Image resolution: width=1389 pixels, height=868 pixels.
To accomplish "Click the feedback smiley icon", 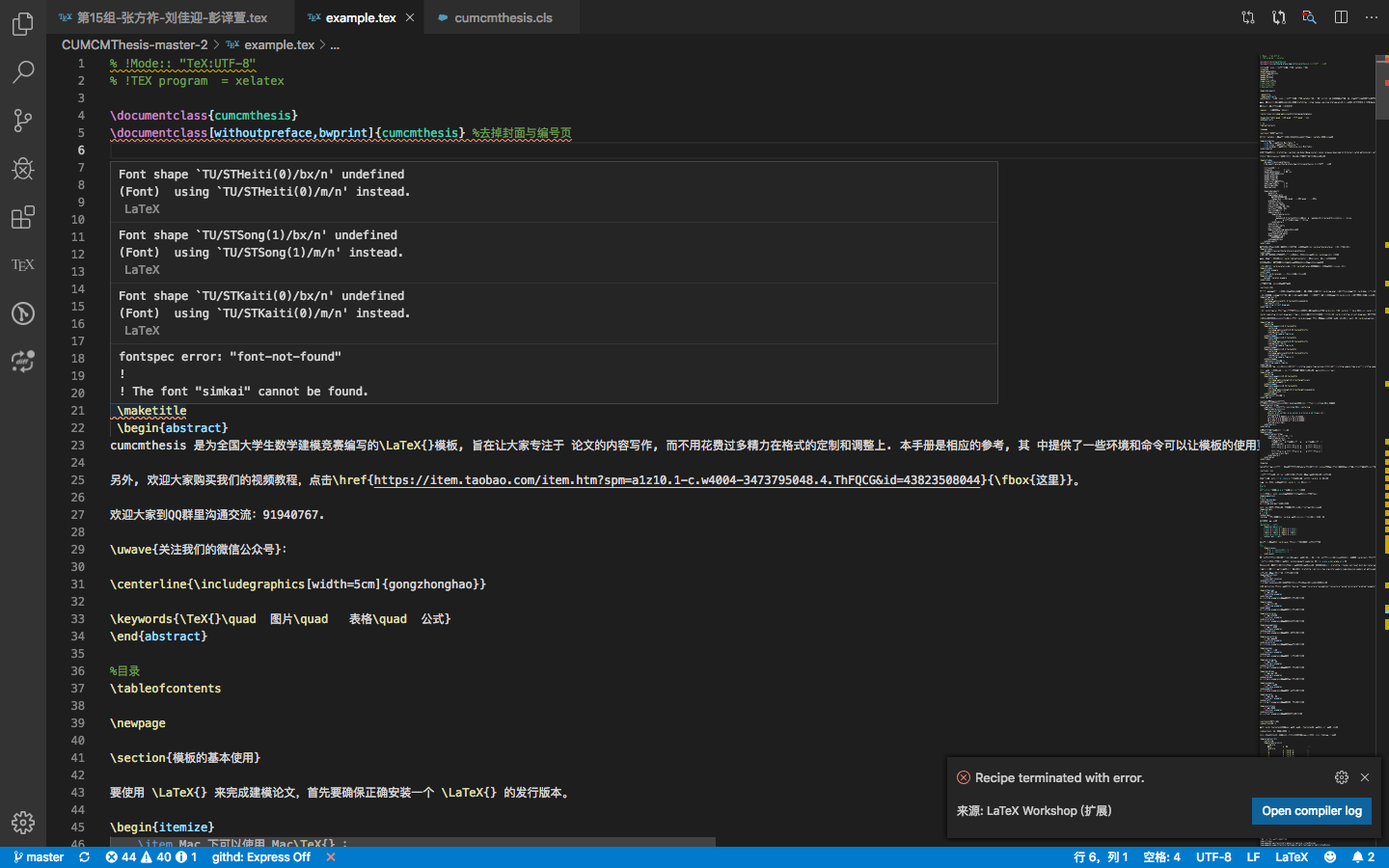I will click(1330, 857).
